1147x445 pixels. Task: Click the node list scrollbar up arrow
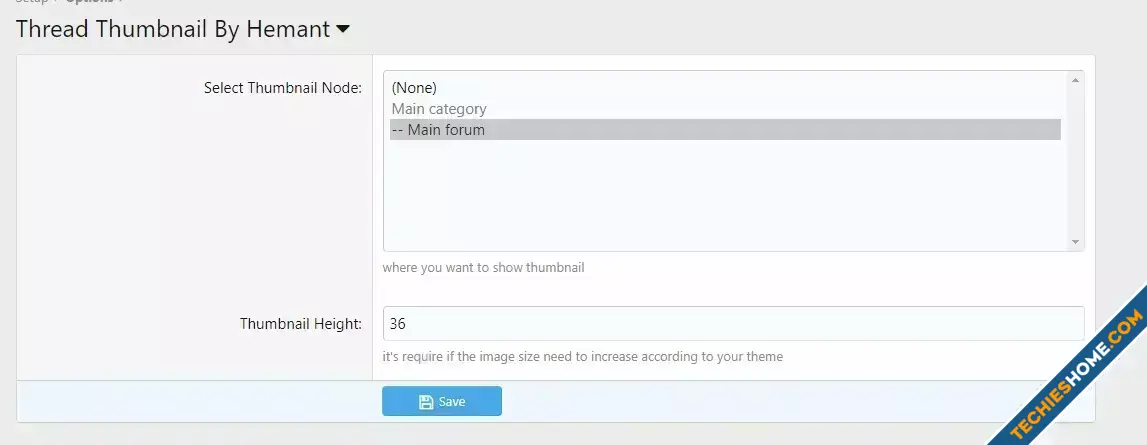(1075, 81)
